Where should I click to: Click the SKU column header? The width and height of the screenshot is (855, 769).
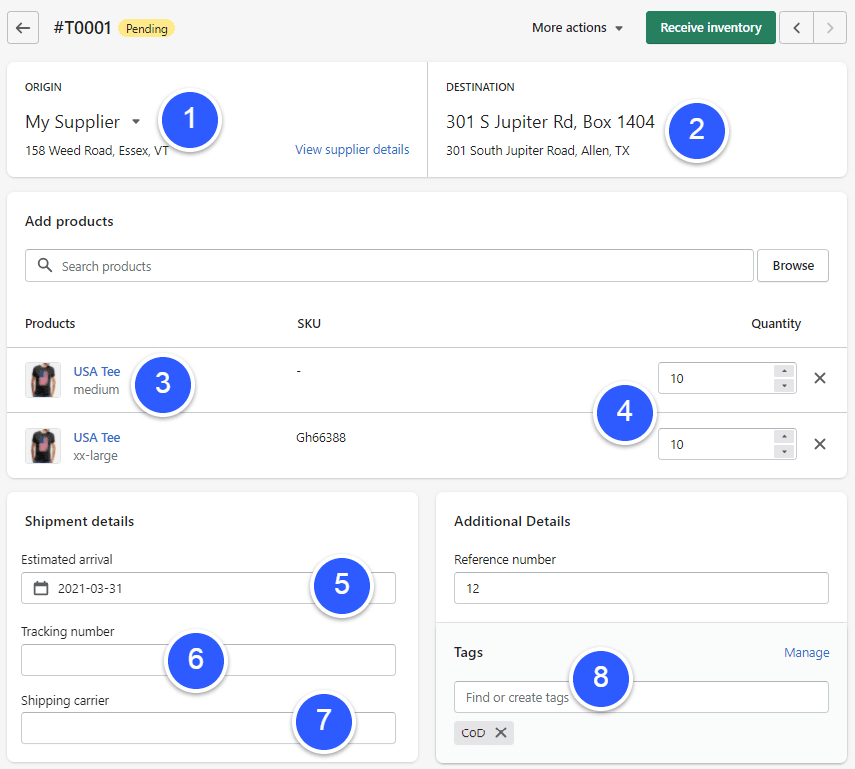click(309, 323)
